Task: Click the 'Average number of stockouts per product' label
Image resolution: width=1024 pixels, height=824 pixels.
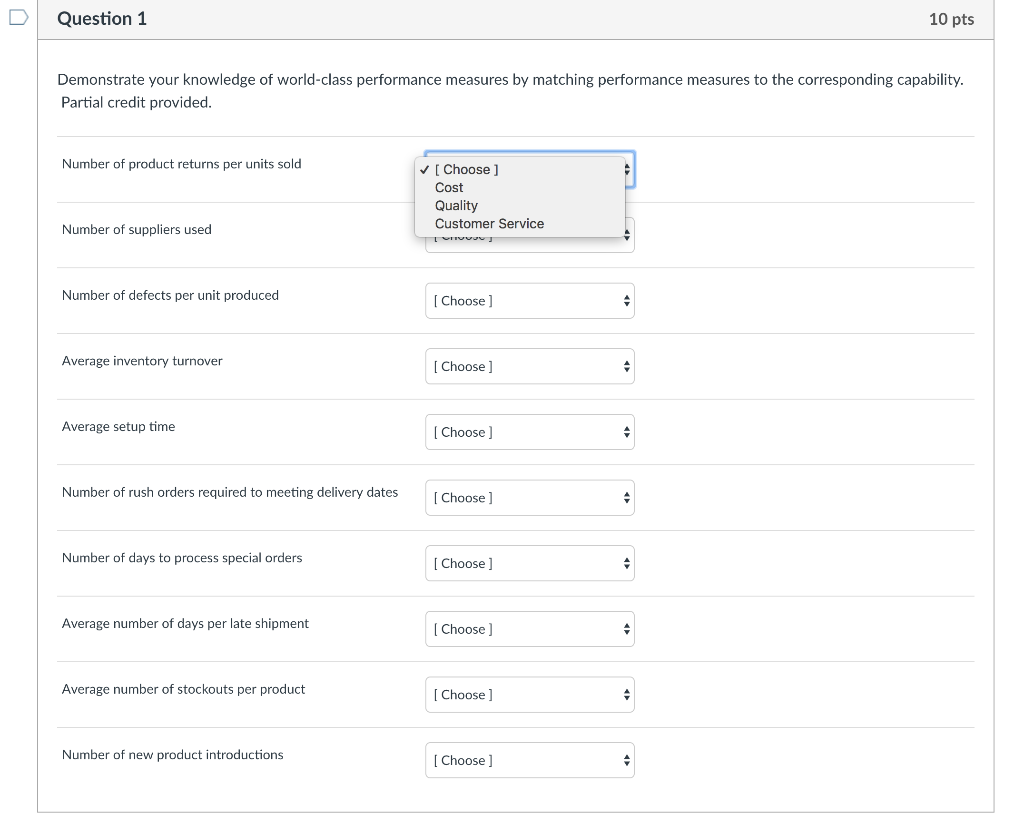Action: [x=184, y=689]
